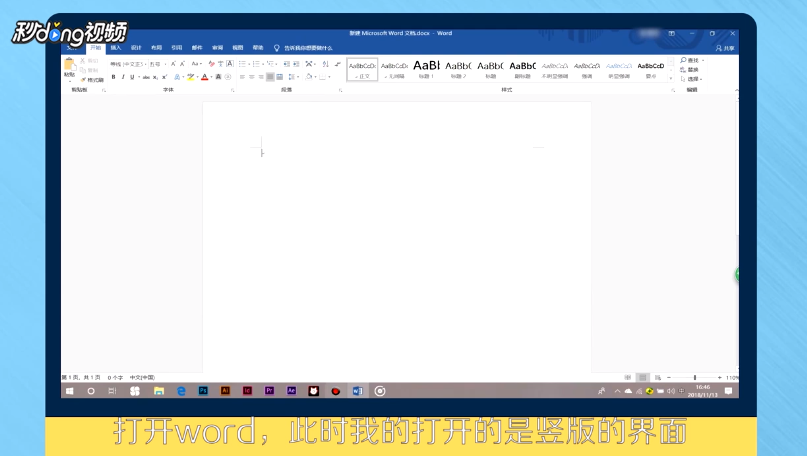Image resolution: width=807 pixels, height=456 pixels.
Task: Decrease paragraph indent
Action: [287, 64]
